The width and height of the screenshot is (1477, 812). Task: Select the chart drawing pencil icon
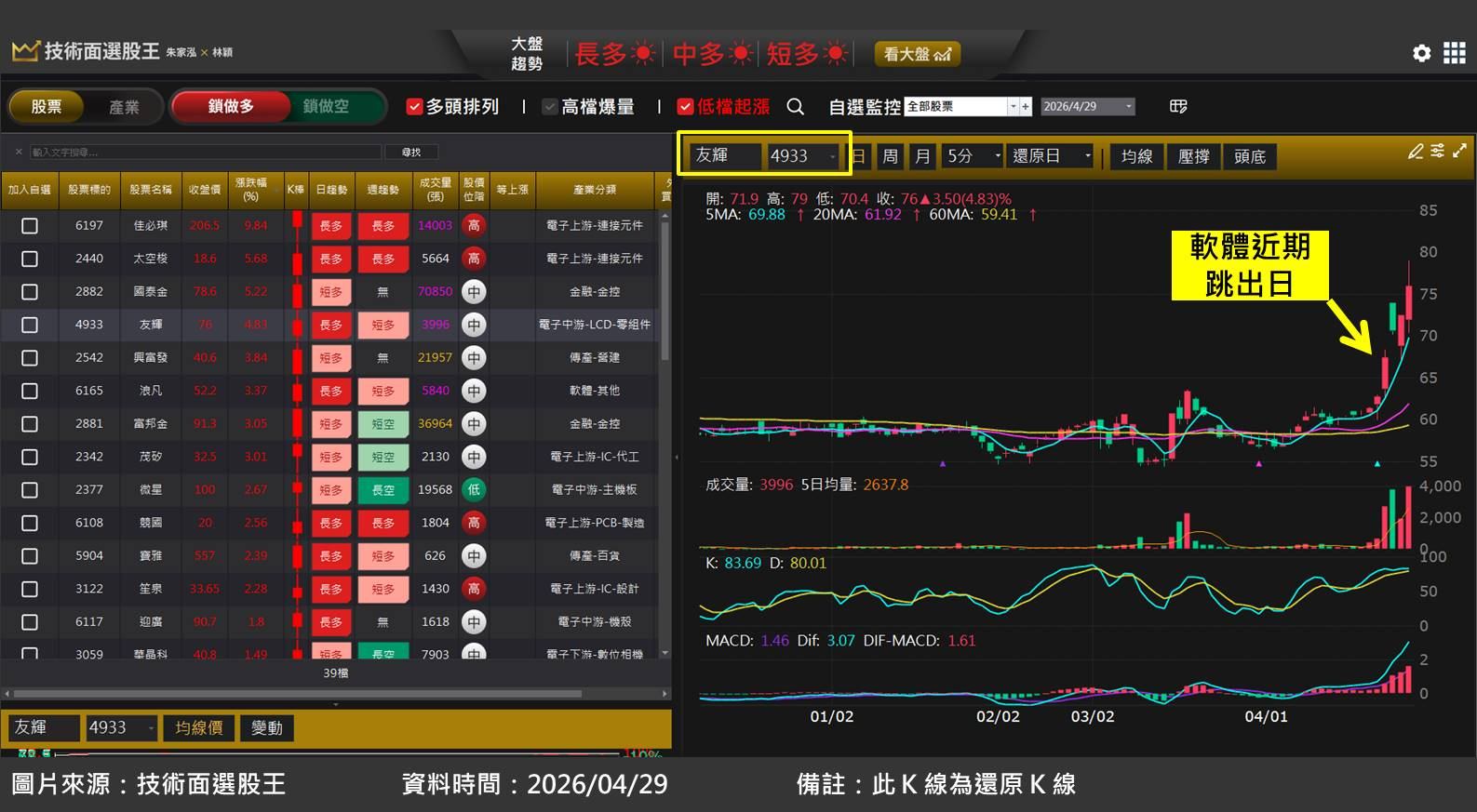(x=1416, y=151)
